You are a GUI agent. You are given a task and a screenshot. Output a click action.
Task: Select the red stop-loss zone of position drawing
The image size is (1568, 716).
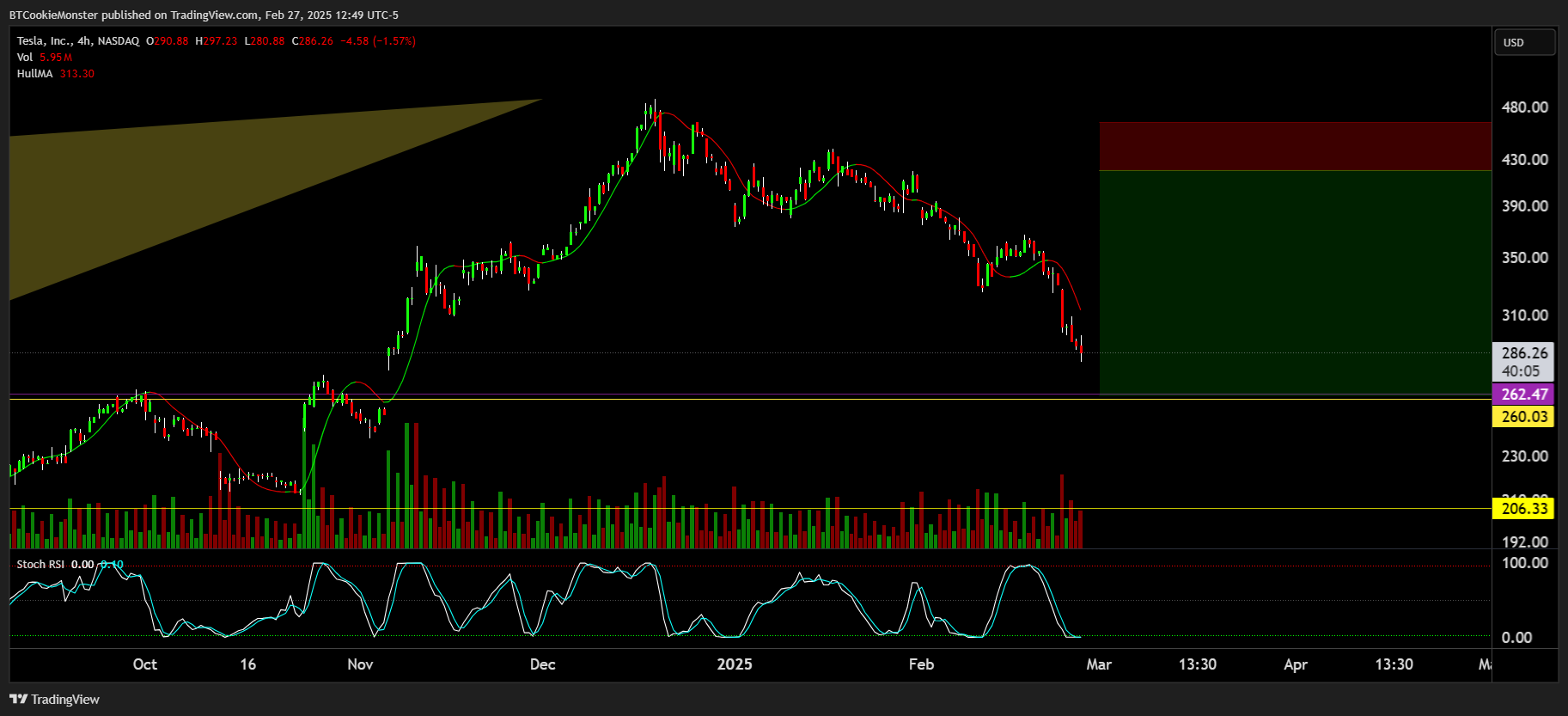coord(1295,146)
